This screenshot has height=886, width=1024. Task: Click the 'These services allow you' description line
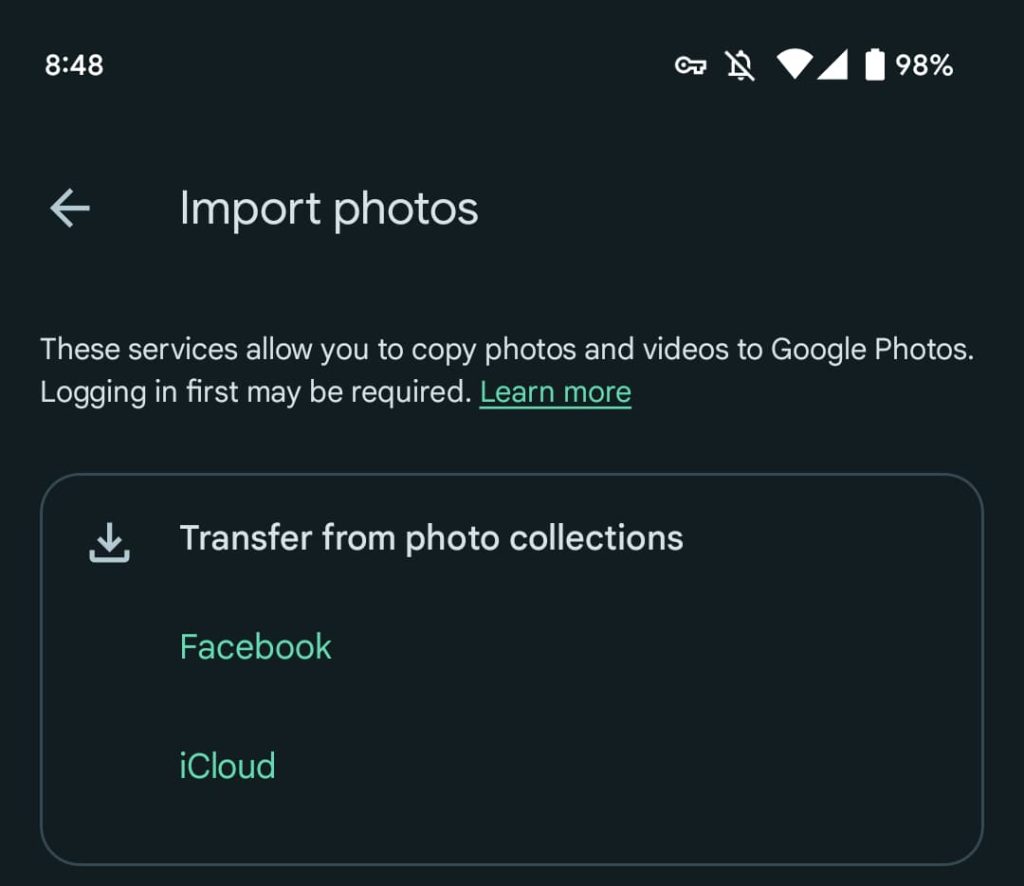click(300, 350)
